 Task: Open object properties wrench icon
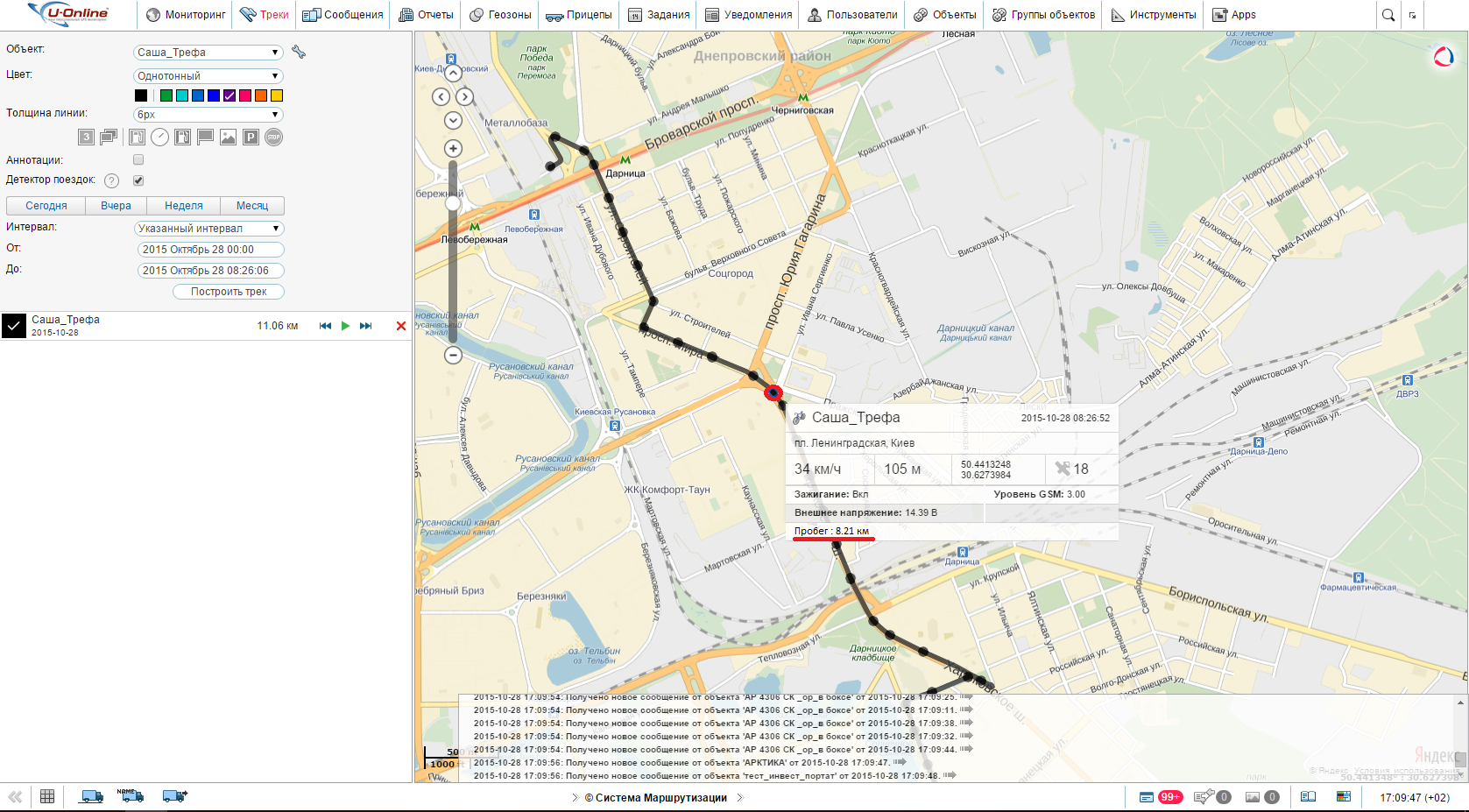[299, 53]
